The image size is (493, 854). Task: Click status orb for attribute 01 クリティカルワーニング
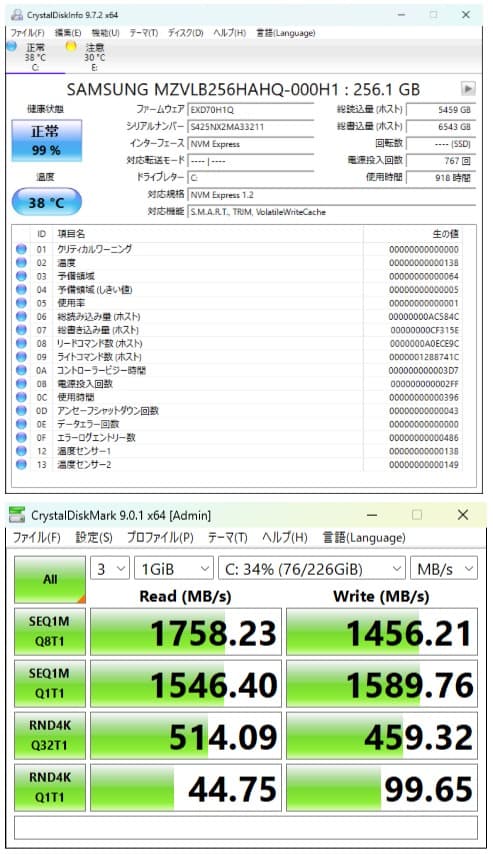[x=21, y=249]
